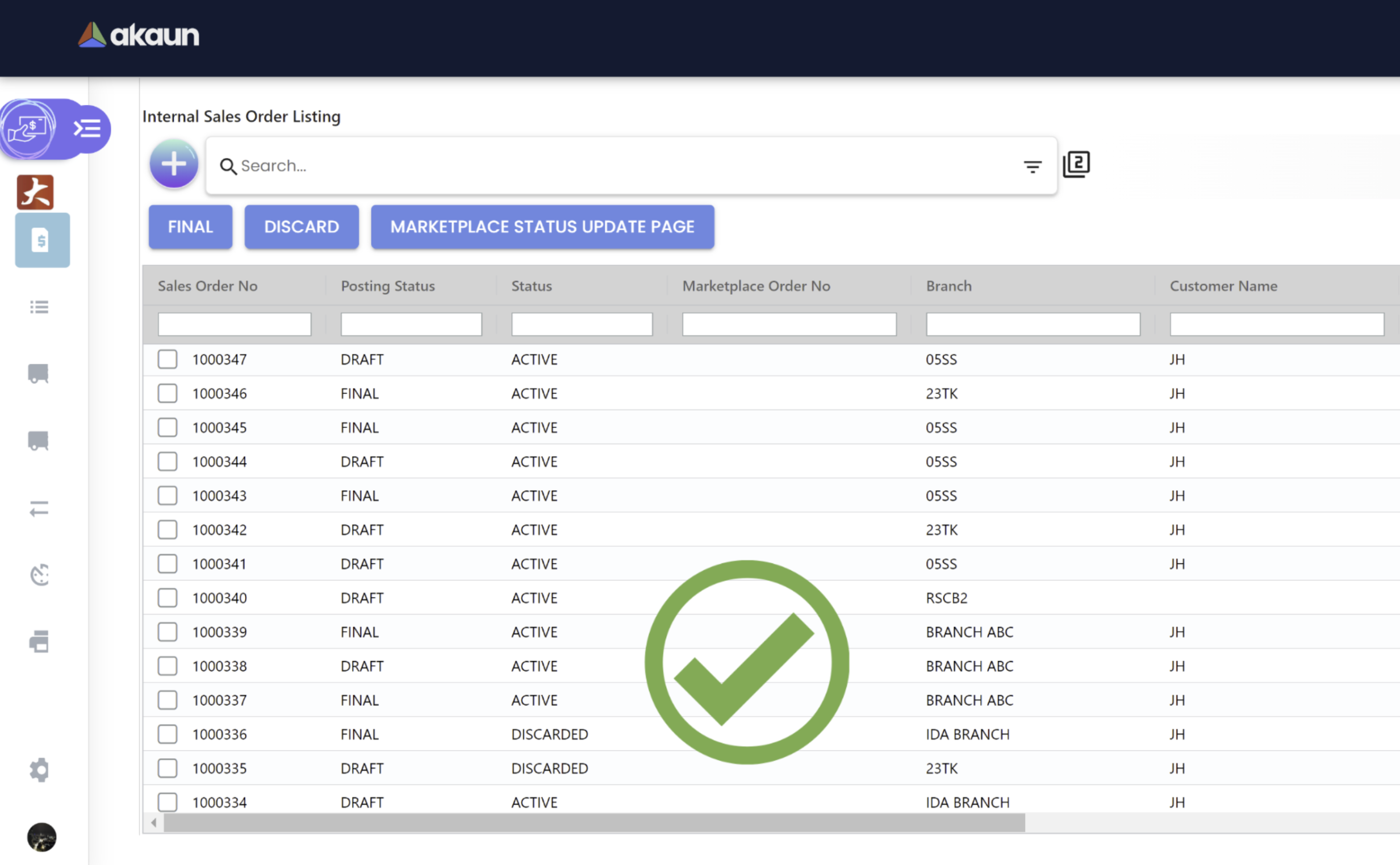Open the red app logo in sidebar
Screen dimensions: 1400x865
[35, 192]
